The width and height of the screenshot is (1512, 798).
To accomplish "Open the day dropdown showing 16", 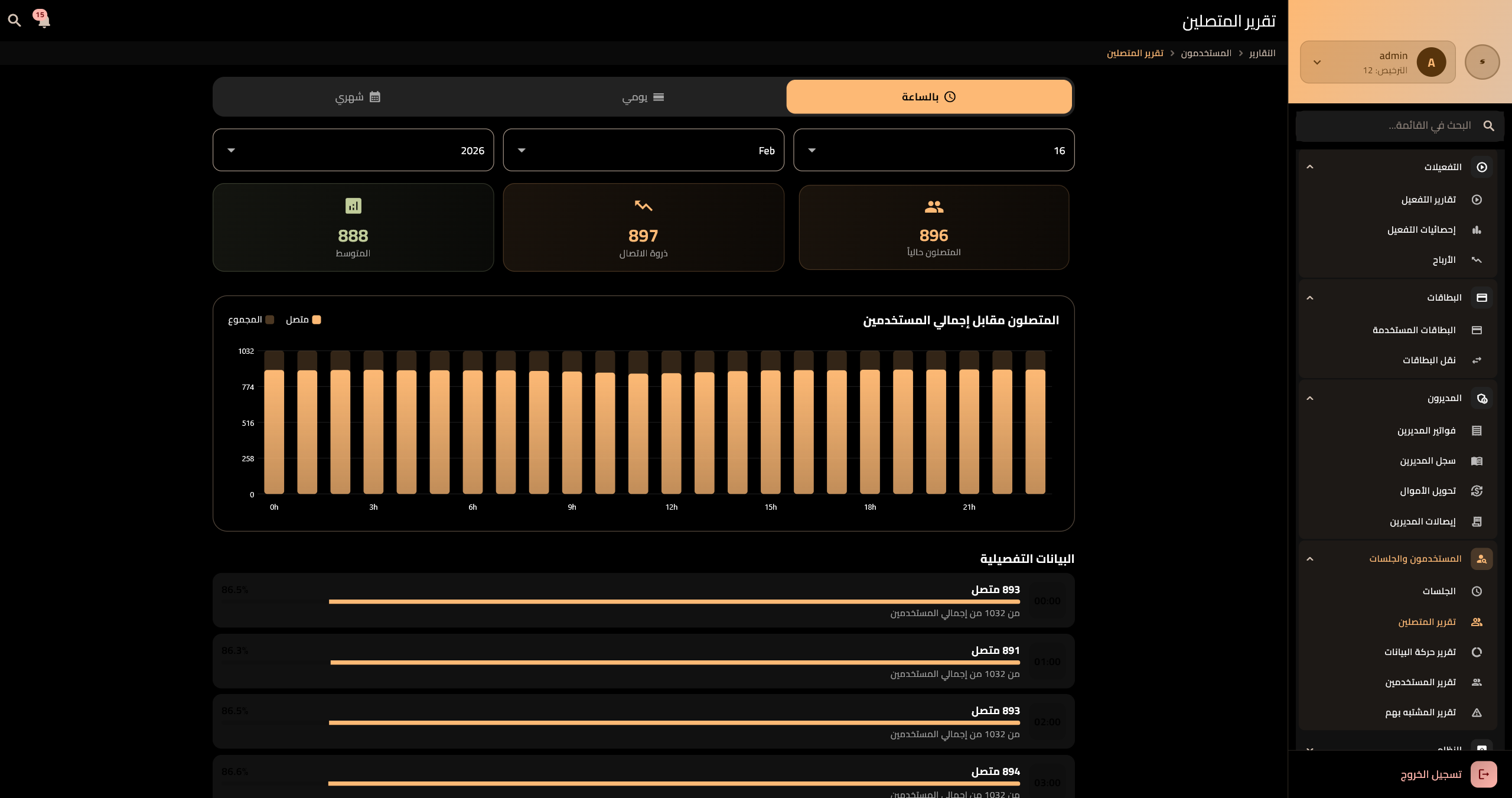I will (x=933, y=150).
